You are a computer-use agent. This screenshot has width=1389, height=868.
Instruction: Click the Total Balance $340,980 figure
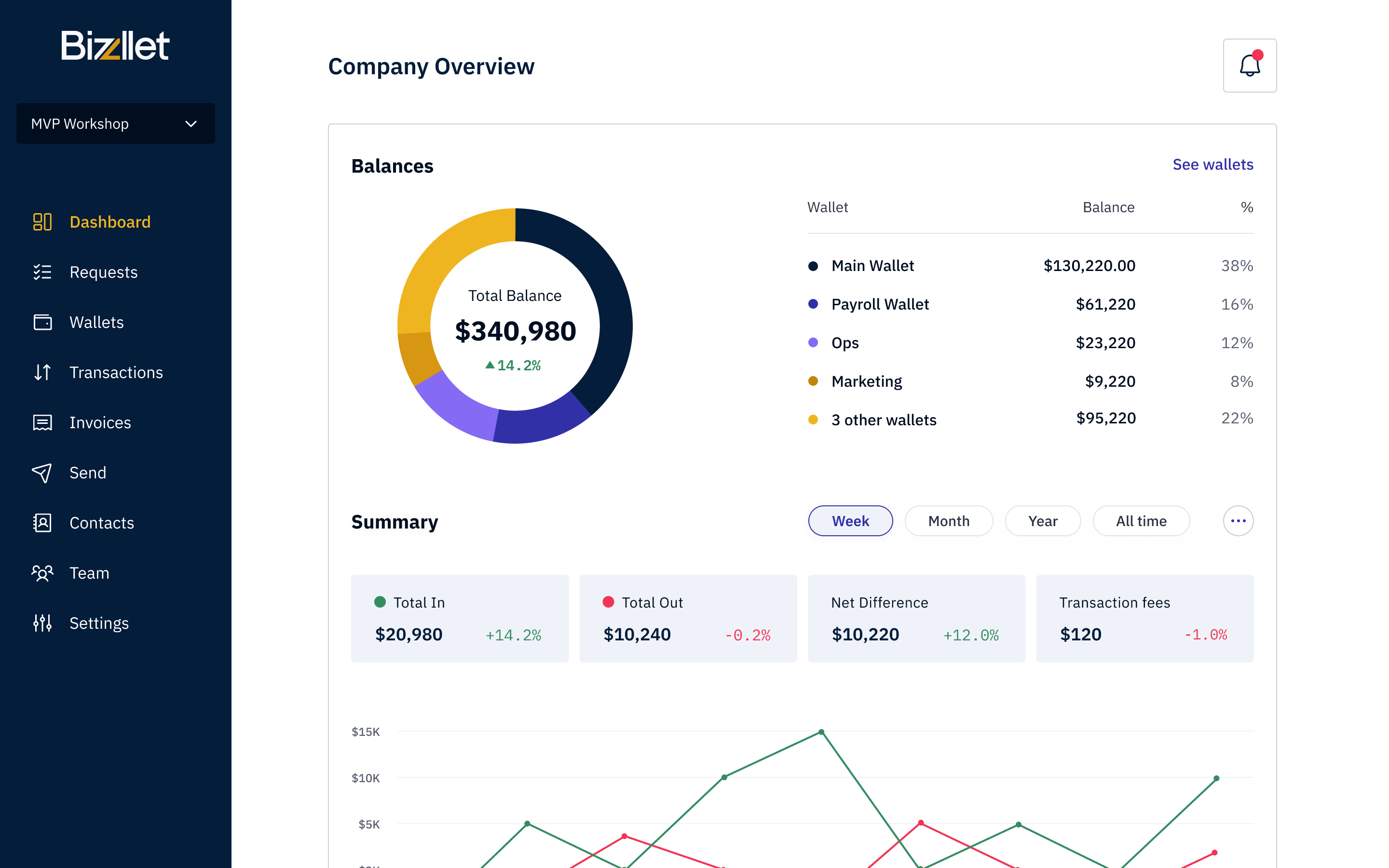point(515,331)
